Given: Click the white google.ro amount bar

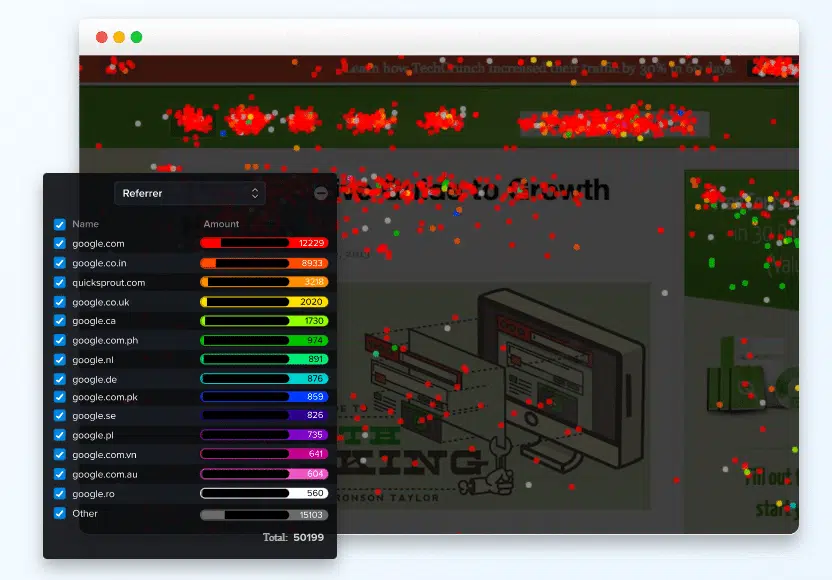Looking at the screenshot, I should click(264, 493).
